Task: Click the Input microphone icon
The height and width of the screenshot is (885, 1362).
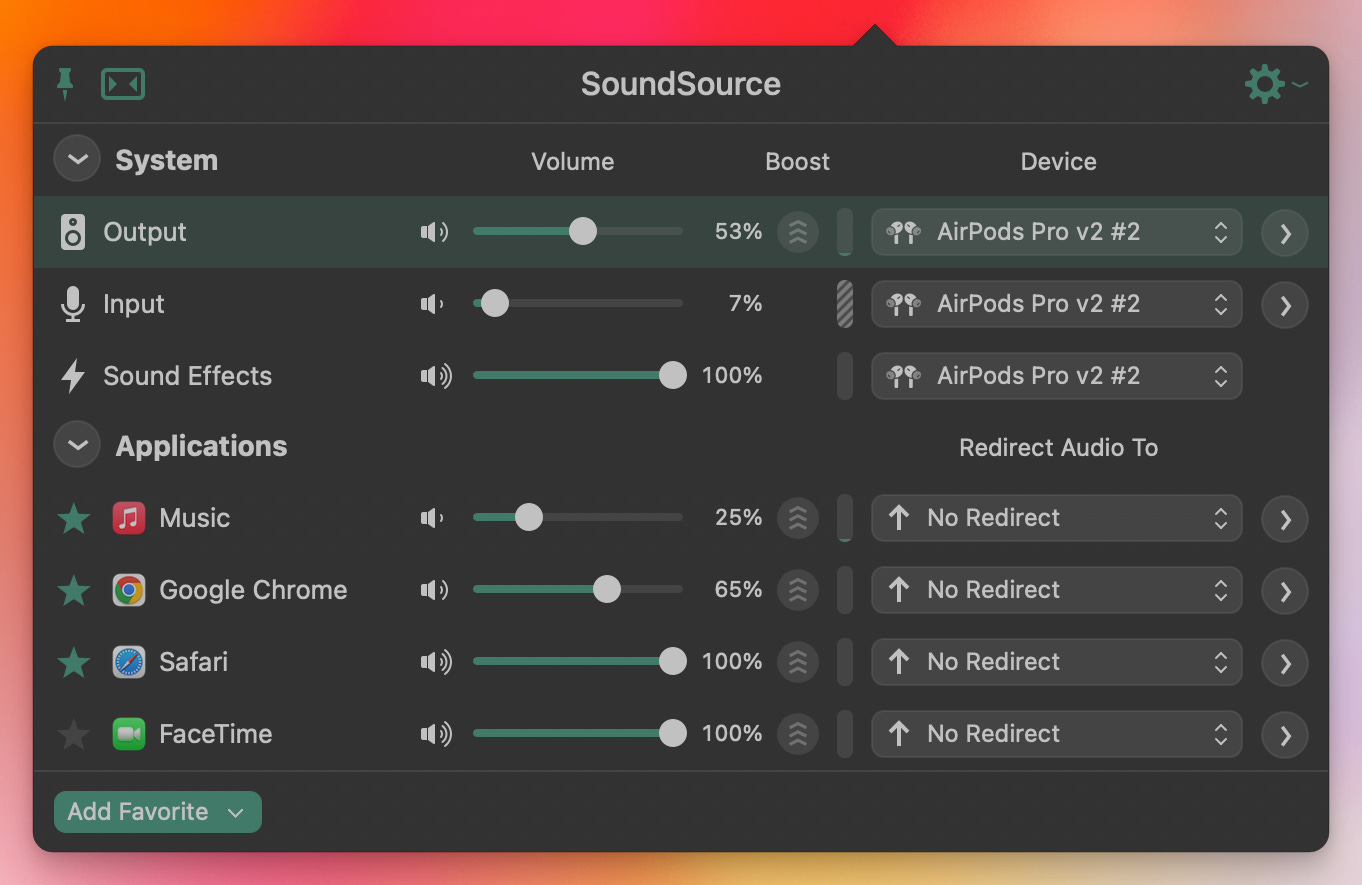Action: coord(73,304)
